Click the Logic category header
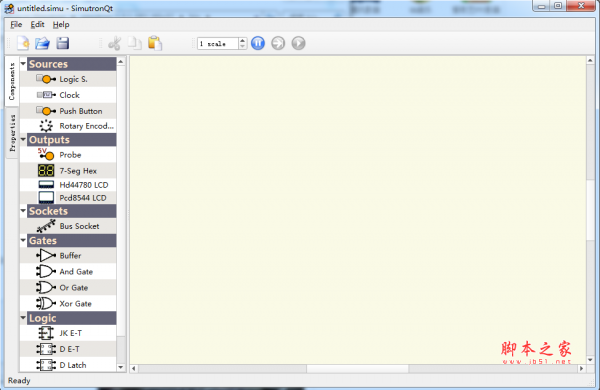The height and width of the screenshot is (390, 600). pos(72,318)
